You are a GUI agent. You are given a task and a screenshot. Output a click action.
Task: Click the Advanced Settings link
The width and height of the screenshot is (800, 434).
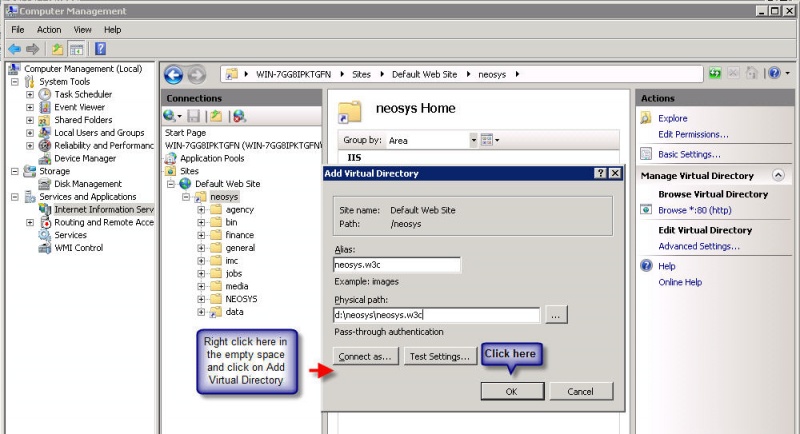coord(698,246)
